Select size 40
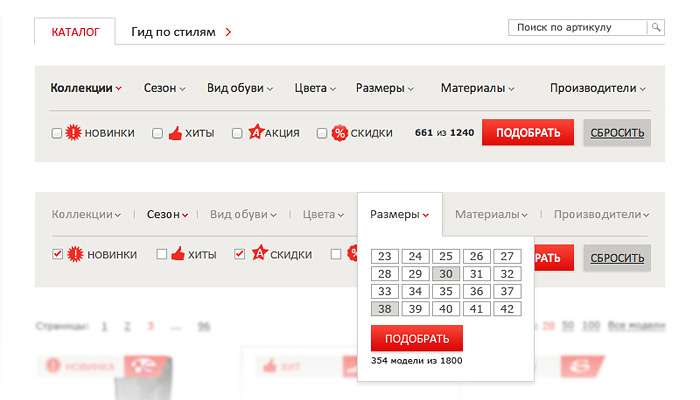700x400 pixels. tap(446, 309)
